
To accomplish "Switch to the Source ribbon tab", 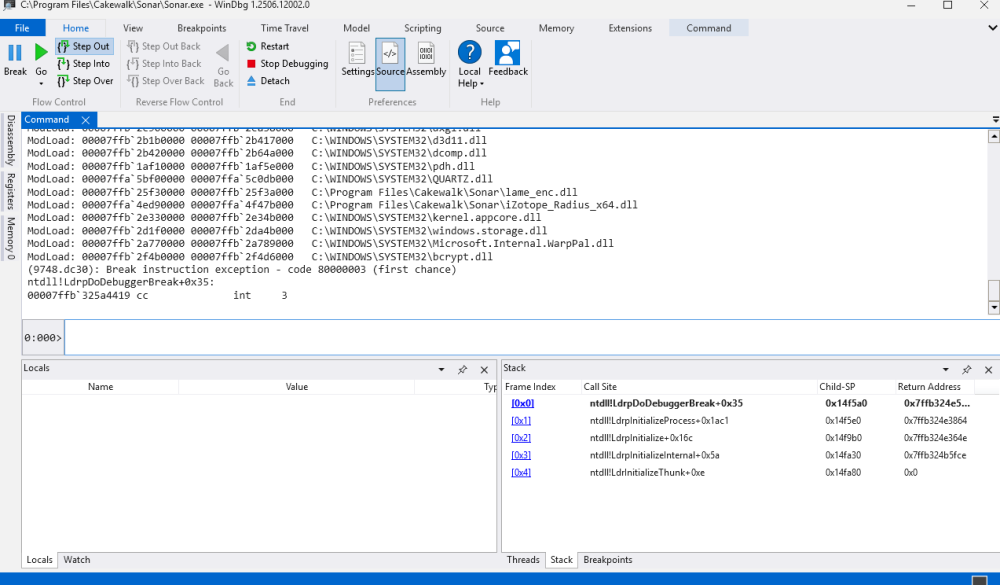I will tap(490, 28).
